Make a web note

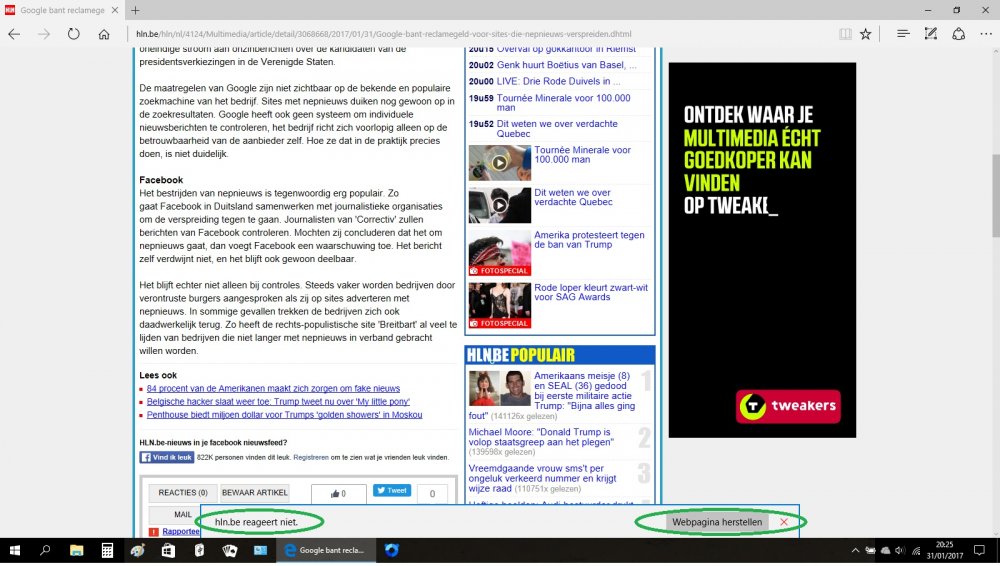point(930,34)
